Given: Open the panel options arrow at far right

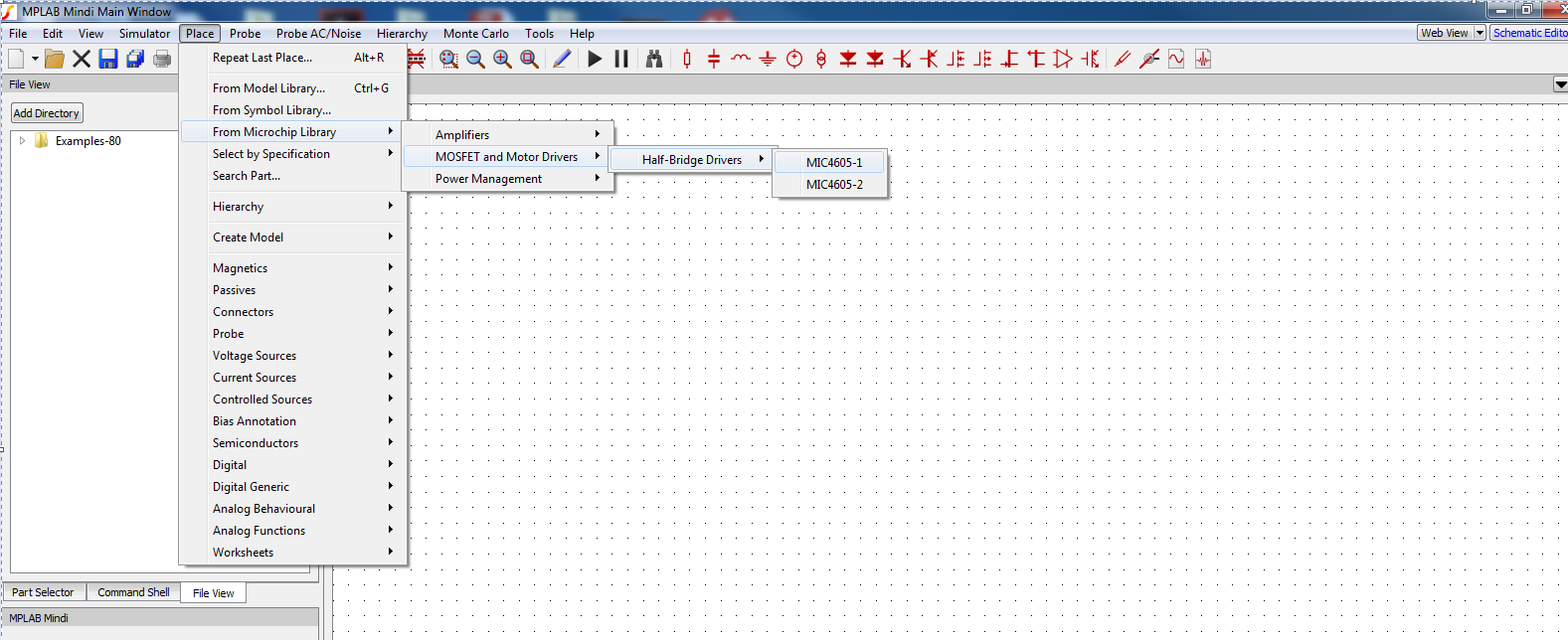Looking at the screenshot, I should 1560,84.
